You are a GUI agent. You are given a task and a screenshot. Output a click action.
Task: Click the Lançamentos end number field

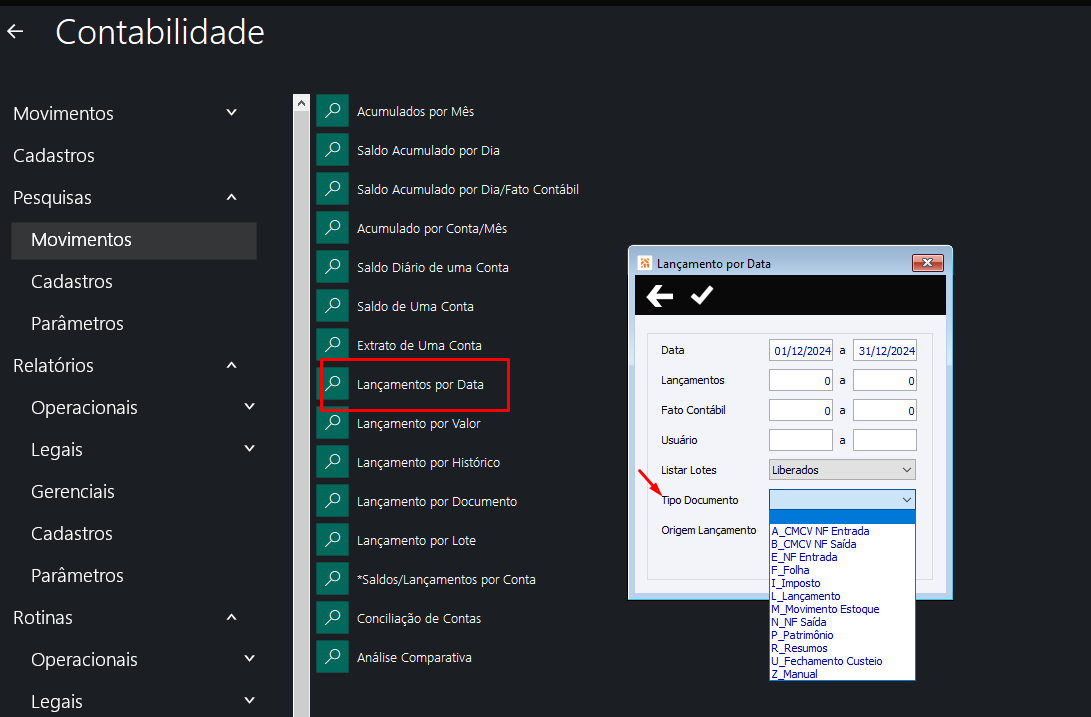[x=885, y=380]
